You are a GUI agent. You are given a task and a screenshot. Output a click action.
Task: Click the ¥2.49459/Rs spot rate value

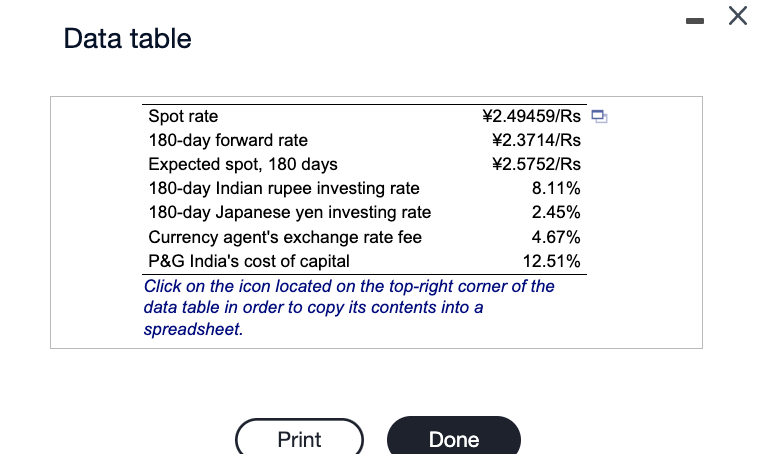pos(530,116)
